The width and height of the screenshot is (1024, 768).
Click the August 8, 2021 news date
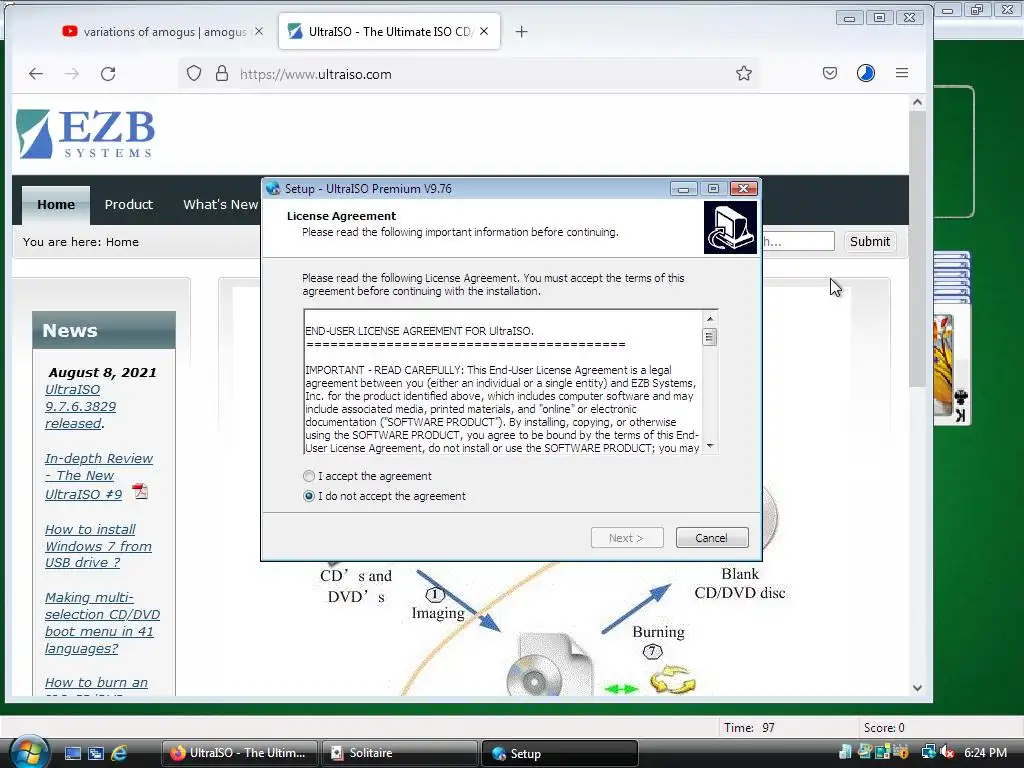pyautogui.click(x=103, y=372)
